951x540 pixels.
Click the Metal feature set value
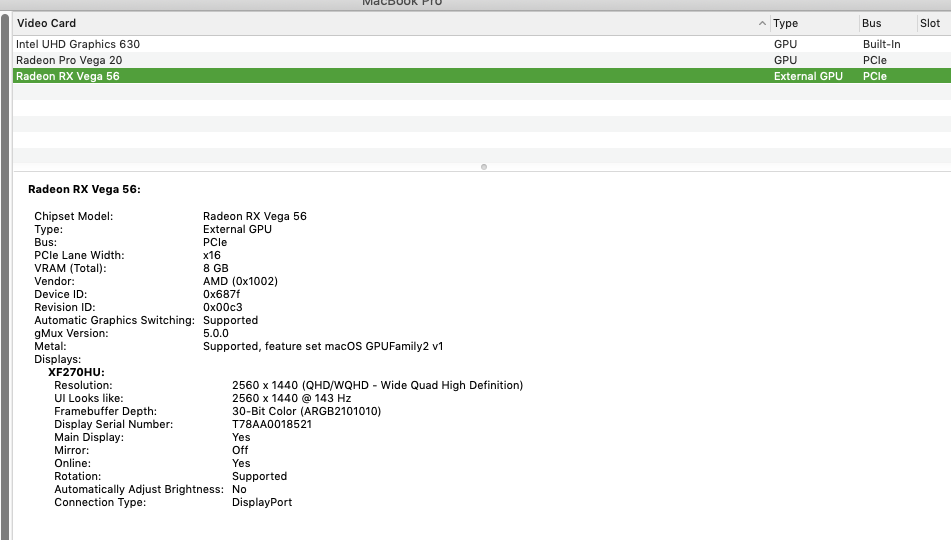tap(323, 346)
